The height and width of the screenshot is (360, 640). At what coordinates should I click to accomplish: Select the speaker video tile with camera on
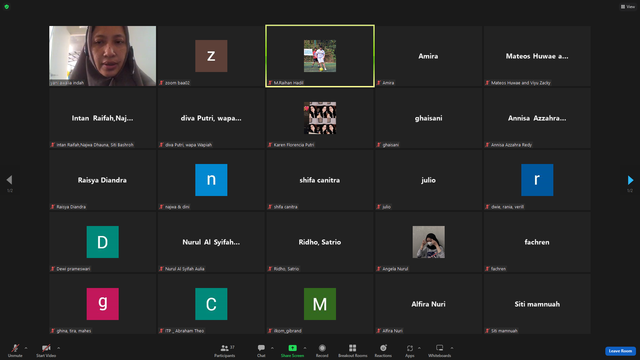[x=102, y=56]
